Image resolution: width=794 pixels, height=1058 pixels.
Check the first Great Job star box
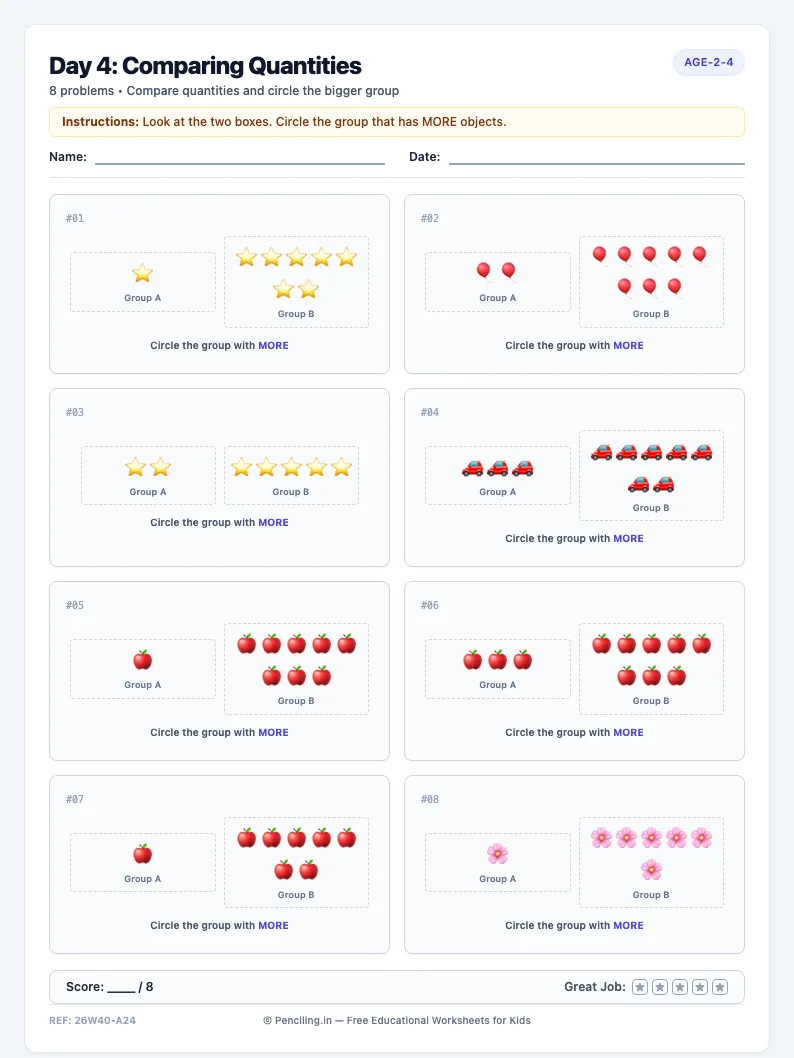[x=640, y=987]
